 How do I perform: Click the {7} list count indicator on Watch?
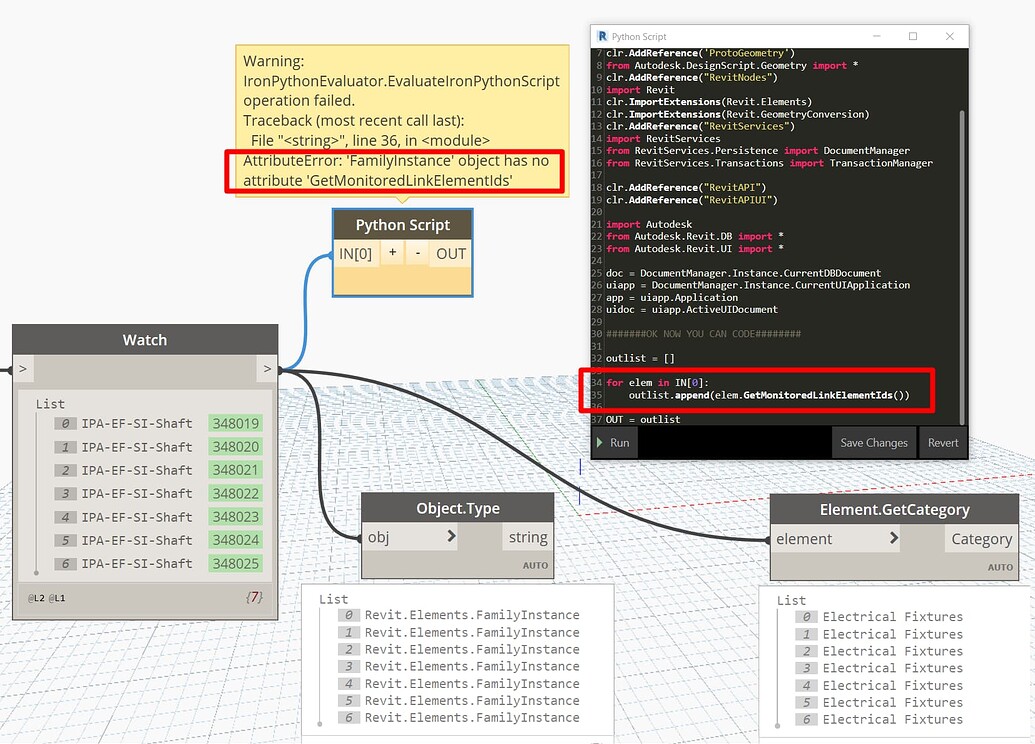tap(255, 598)
